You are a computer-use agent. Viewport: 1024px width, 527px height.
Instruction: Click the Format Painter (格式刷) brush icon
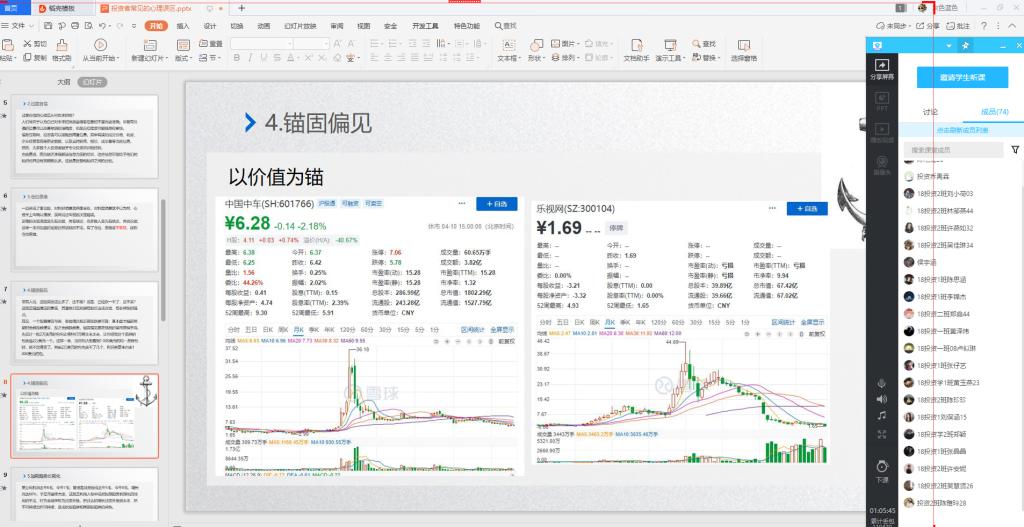[x=61, y=44]
